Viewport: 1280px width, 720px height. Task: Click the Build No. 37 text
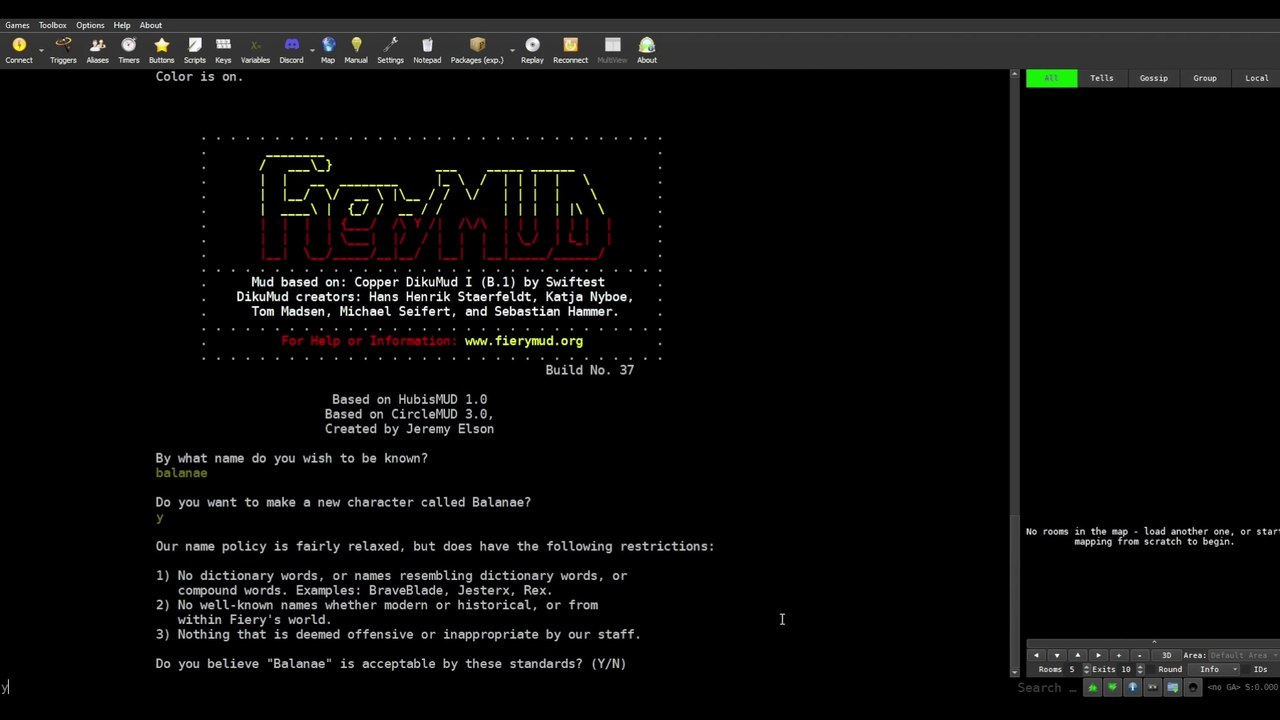590,370
